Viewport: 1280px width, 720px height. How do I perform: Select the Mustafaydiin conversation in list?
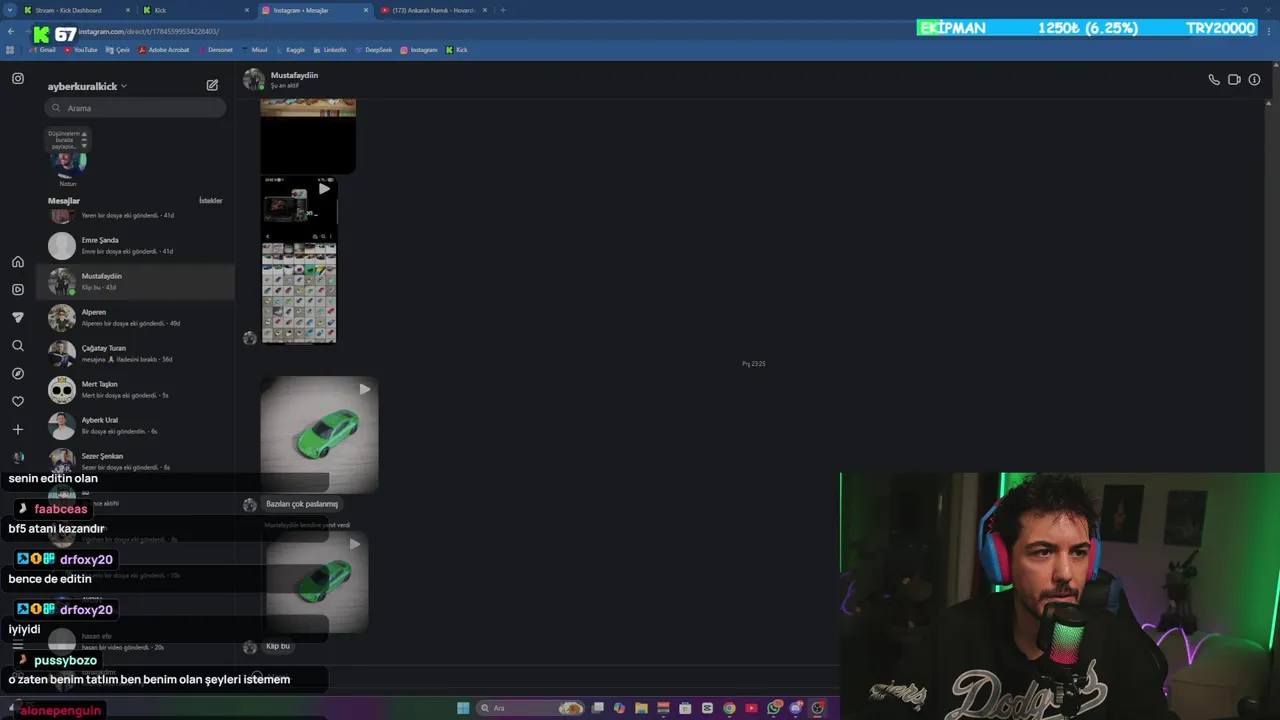[136, 281]
